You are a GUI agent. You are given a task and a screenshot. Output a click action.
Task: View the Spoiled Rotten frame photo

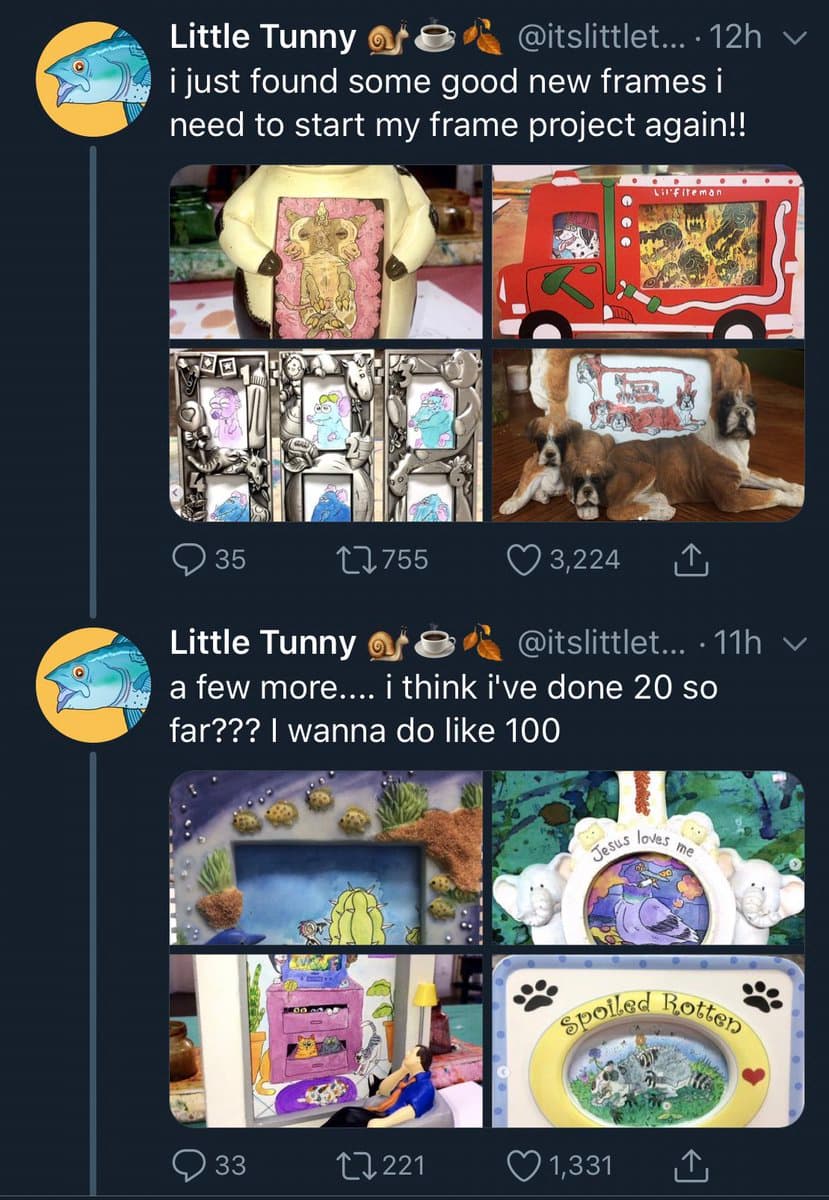[648, 1040]
